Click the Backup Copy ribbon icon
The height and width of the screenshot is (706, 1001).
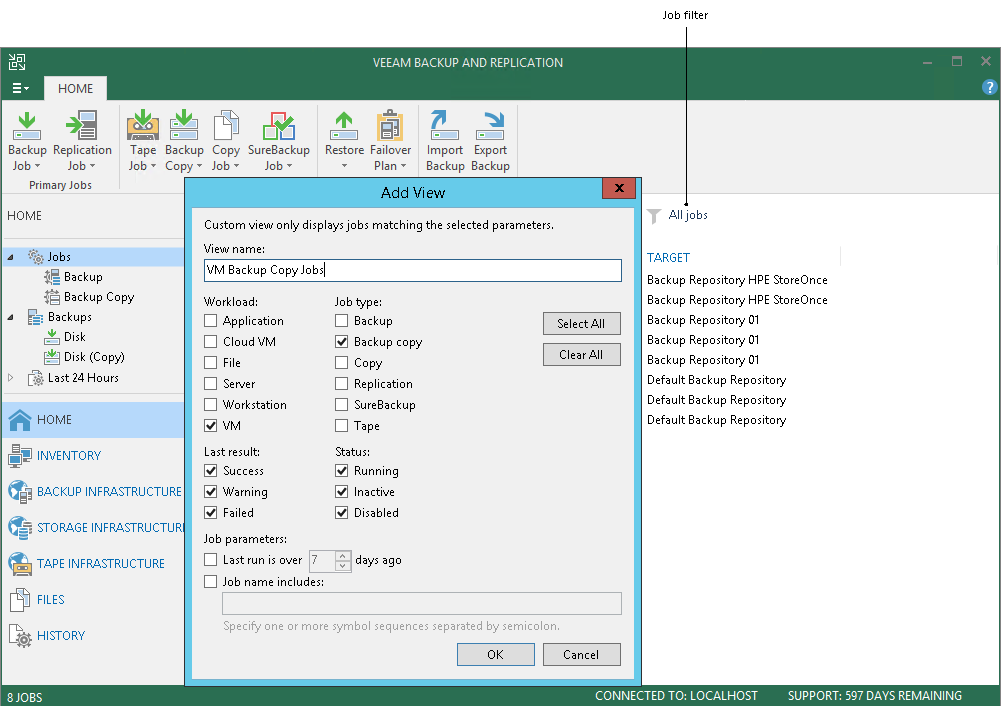pos(184,125)
